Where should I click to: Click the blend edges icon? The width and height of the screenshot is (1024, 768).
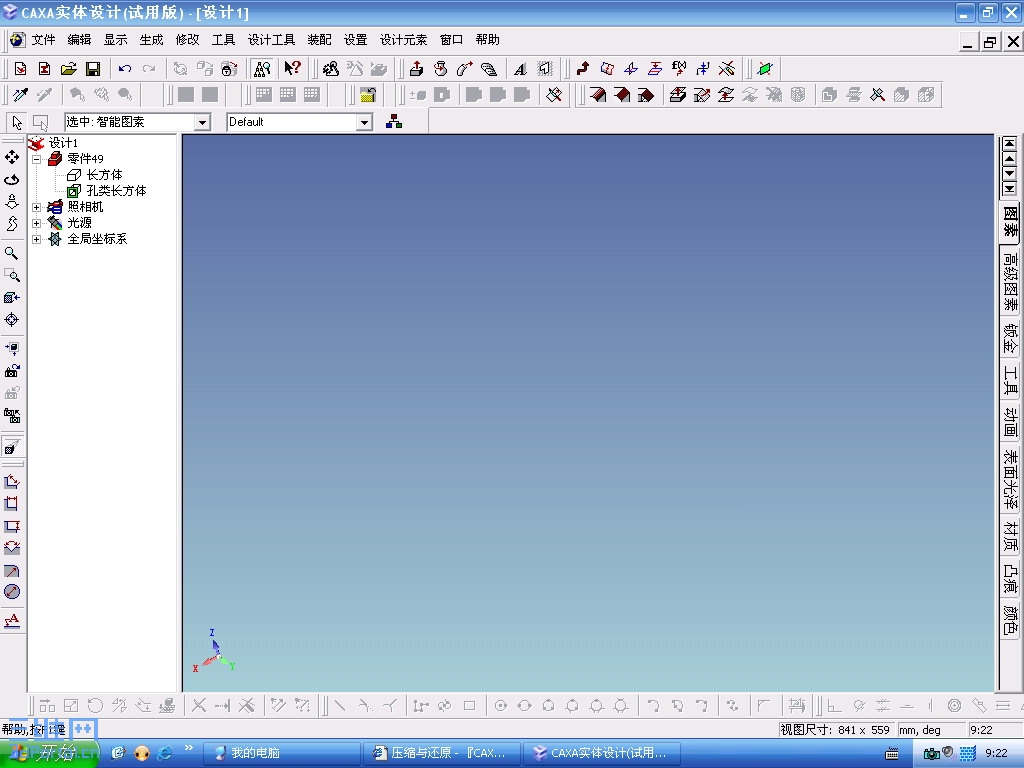(x=597, y=95)
